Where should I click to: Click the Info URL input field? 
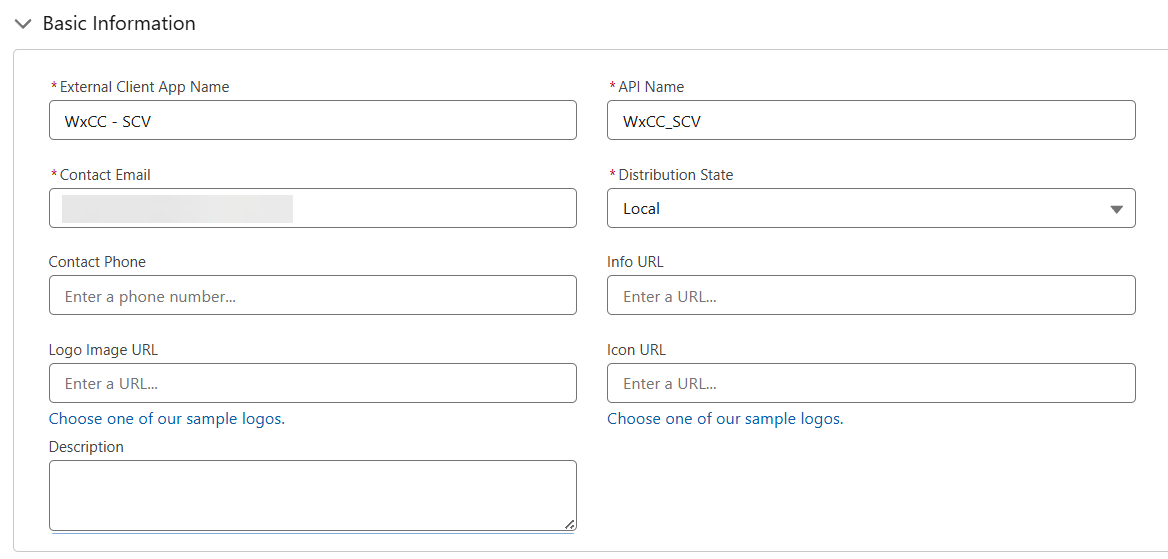(871, 295)
